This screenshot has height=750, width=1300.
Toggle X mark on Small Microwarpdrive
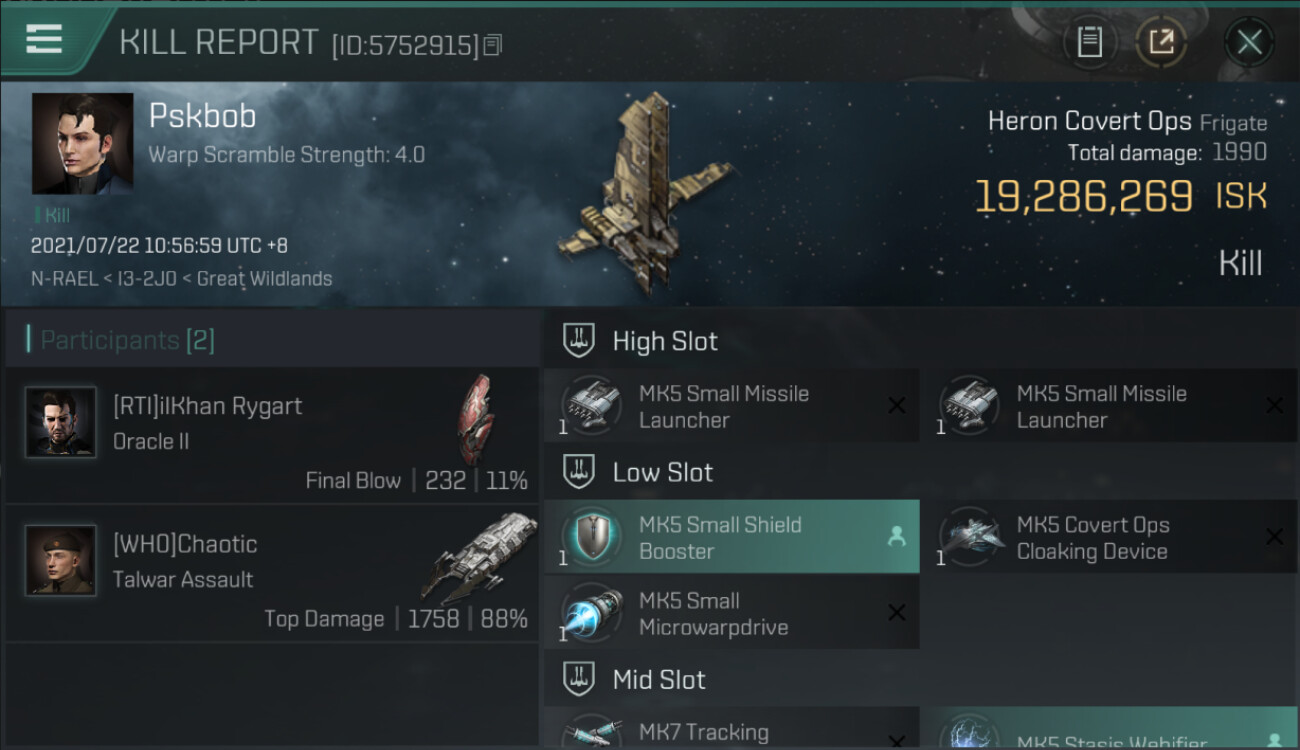[x=897, y=613]
